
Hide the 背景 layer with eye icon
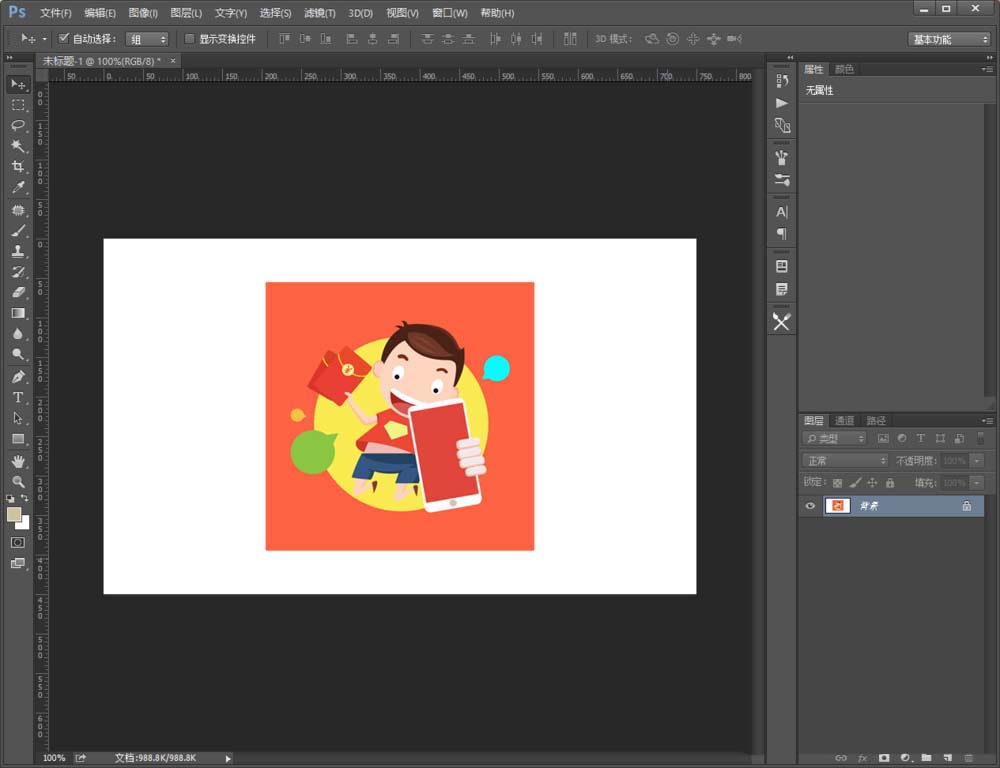click(810, 507)
